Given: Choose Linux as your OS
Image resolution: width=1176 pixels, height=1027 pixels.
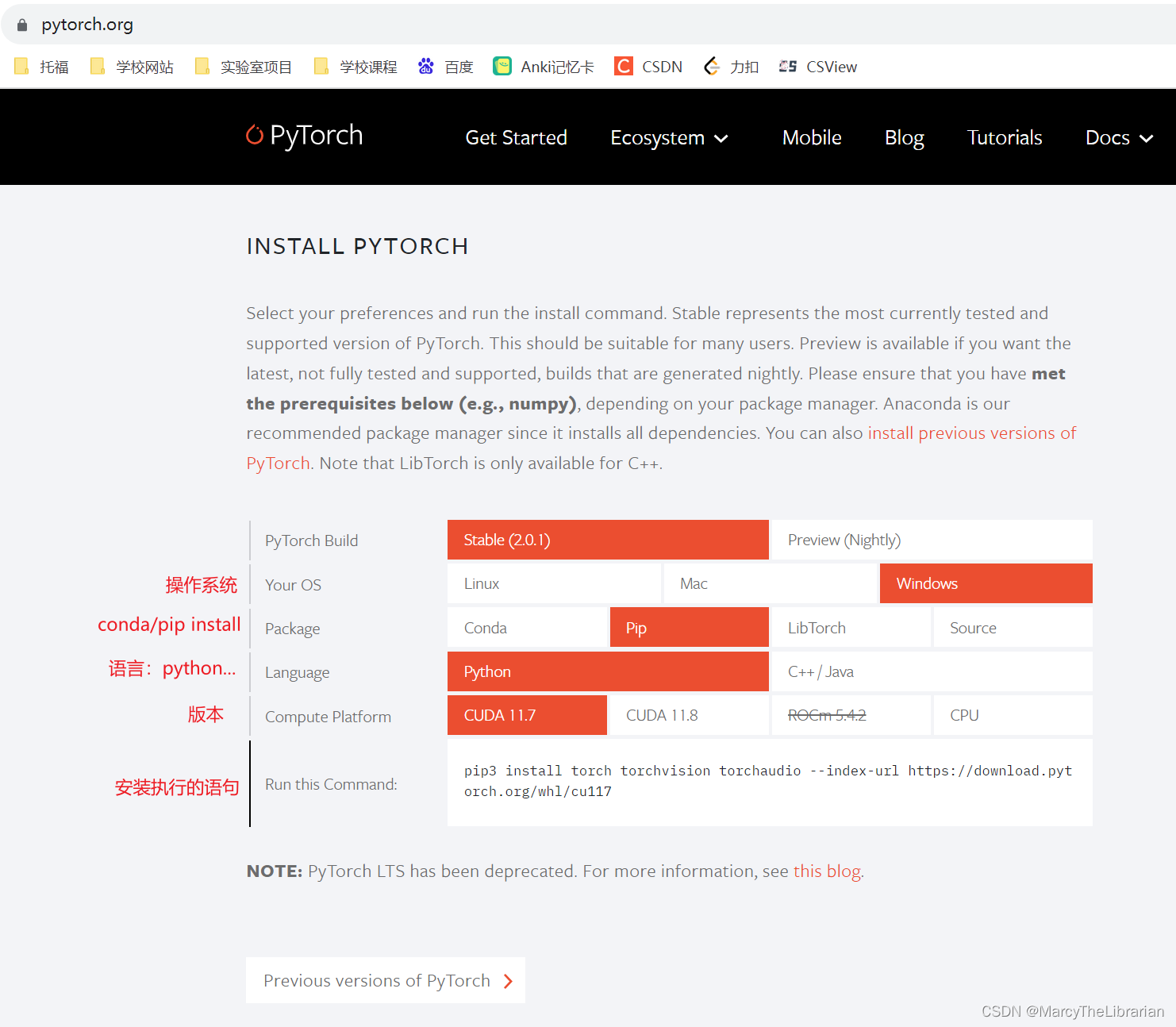Looking at the screenshot, I should (554, 583).
